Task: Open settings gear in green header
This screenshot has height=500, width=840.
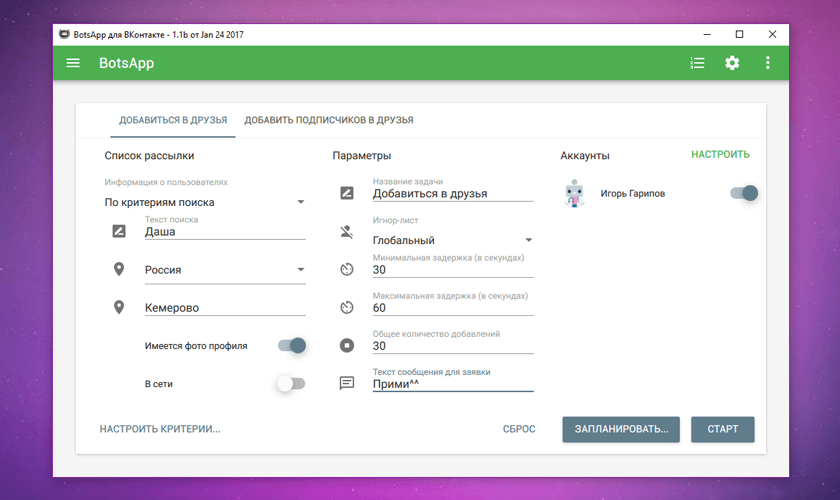Action: (732, 63)
